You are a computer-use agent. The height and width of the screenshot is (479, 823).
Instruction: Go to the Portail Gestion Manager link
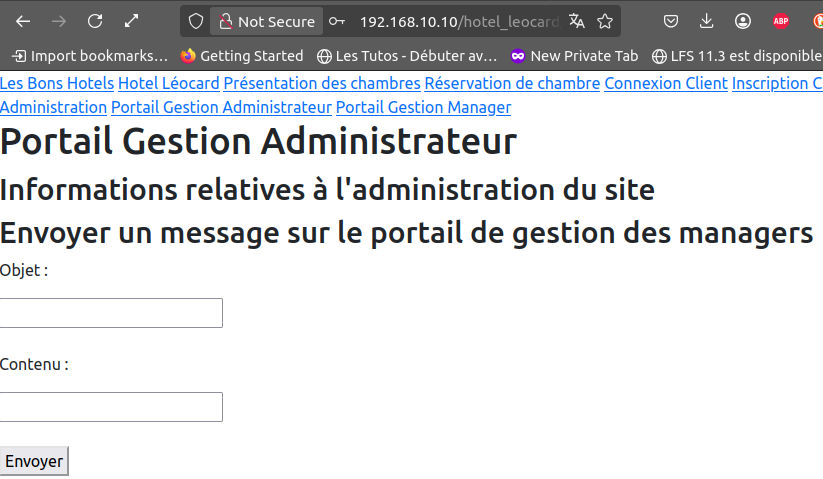point(423,107)
